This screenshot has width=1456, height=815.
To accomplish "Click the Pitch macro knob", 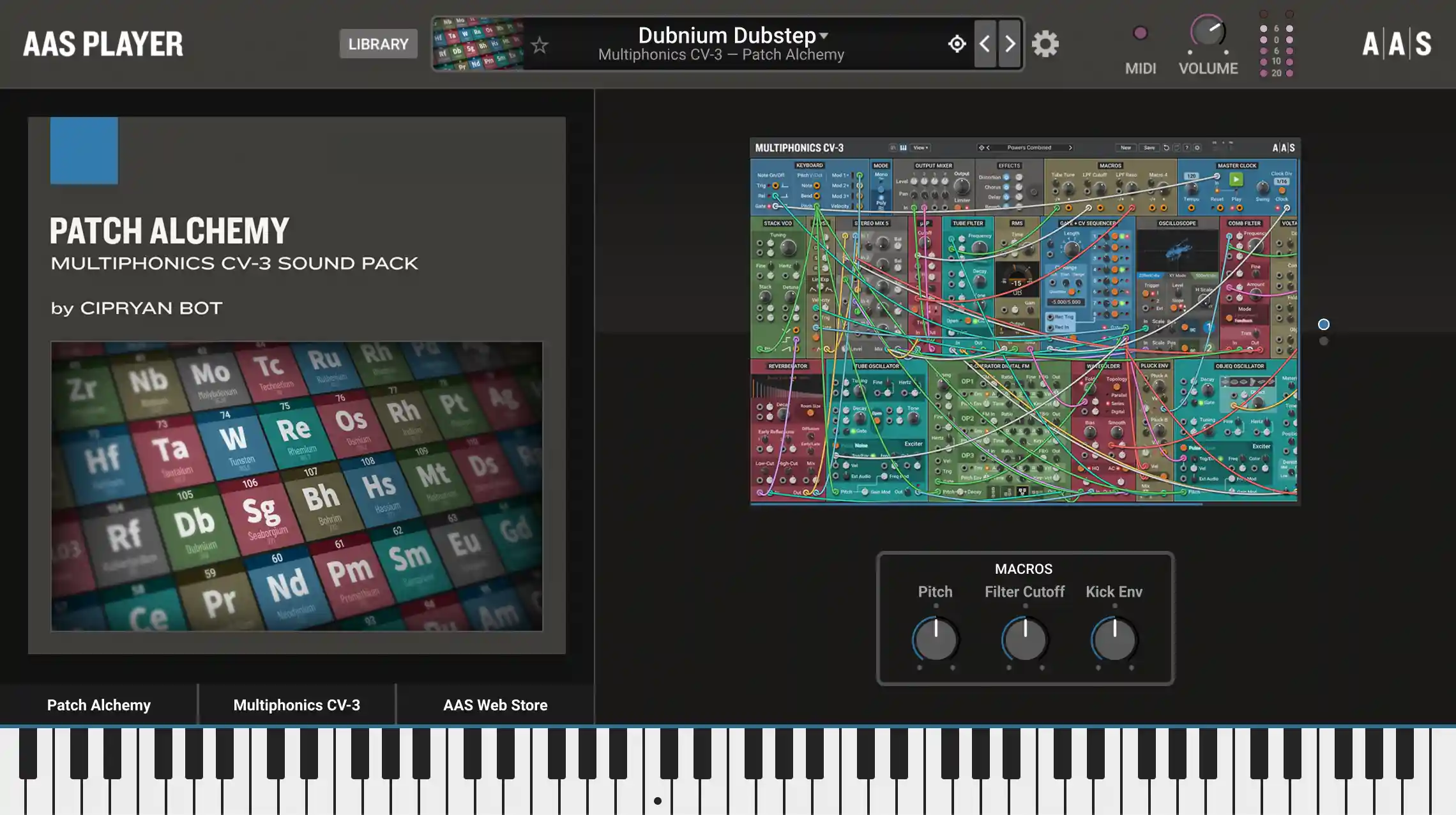I will 936,639.
